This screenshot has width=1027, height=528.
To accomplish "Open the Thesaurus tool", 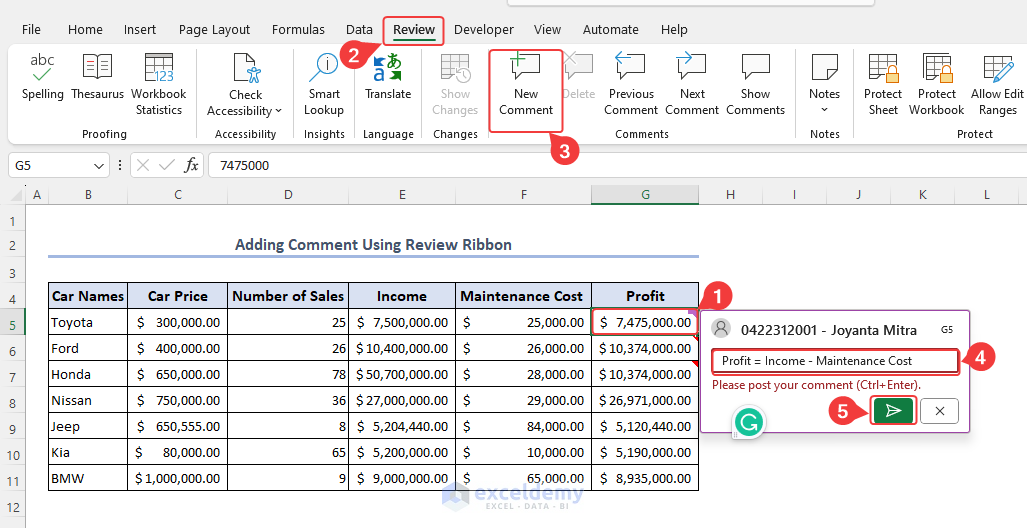I will tap(97, 78).
